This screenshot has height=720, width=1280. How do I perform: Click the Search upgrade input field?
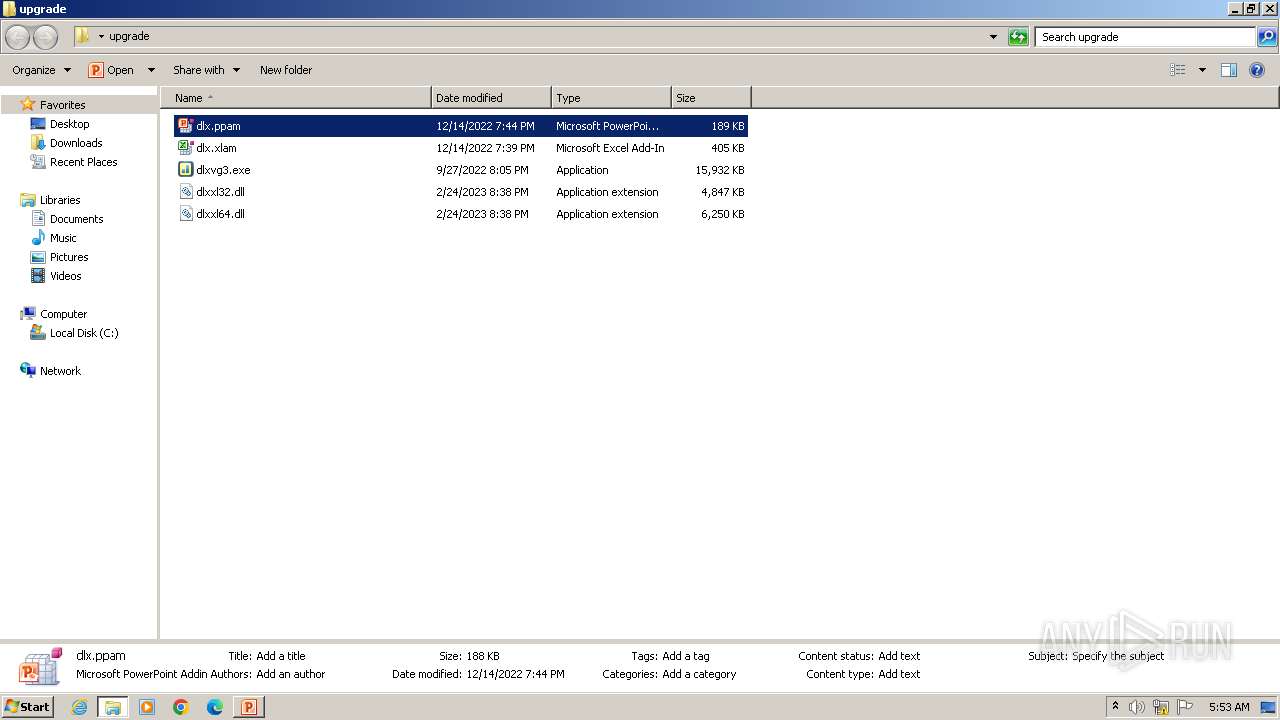[x=1146, y=37]
